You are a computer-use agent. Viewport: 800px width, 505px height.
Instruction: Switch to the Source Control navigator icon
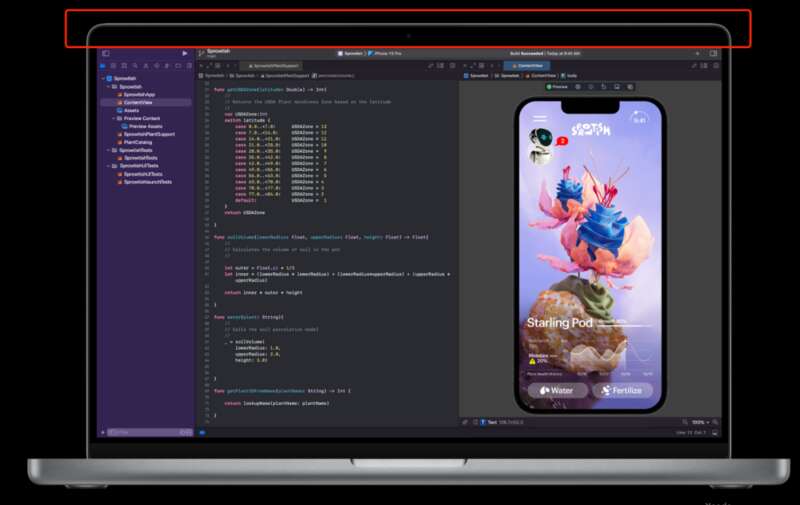113,66
